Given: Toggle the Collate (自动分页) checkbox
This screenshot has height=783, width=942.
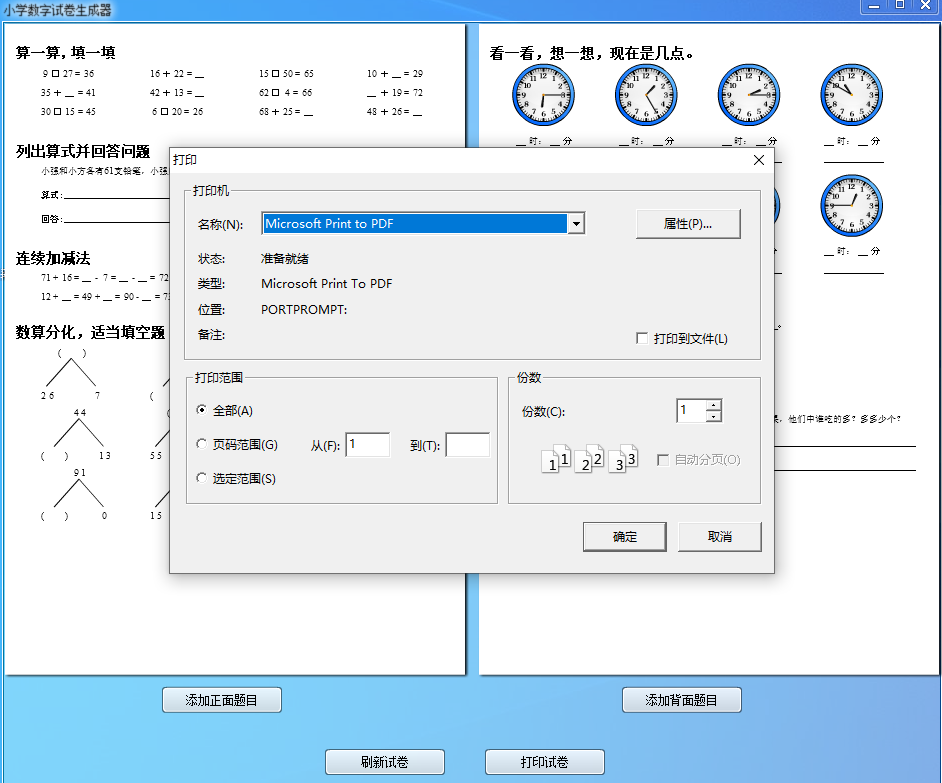Looking at the screenshot, I should pyautogui.click(x=663, y=460).
